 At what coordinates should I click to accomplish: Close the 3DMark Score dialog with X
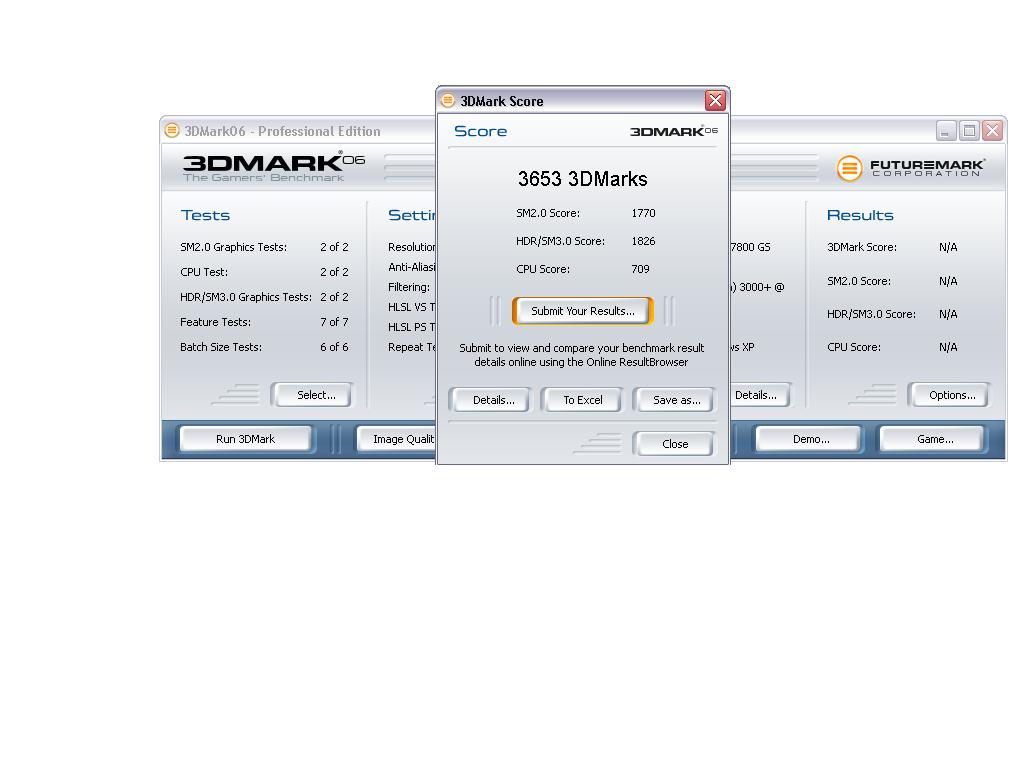pyautogui.click(x=715, y=101)
